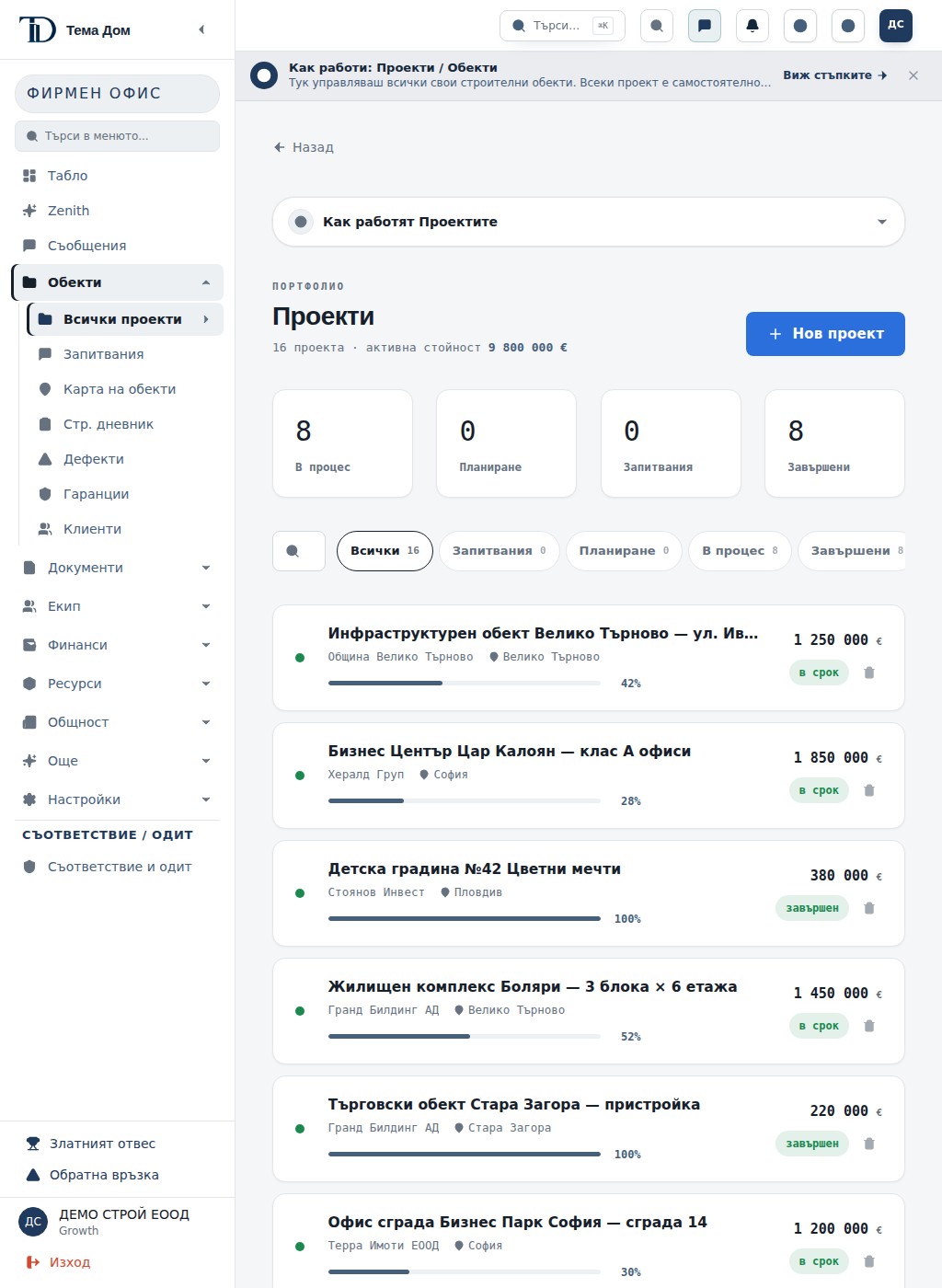This screenshot has height=1288, width=942.
Task: Delete the Офис сграда Бизнес Парк София project
Action: coord(869,1261)
